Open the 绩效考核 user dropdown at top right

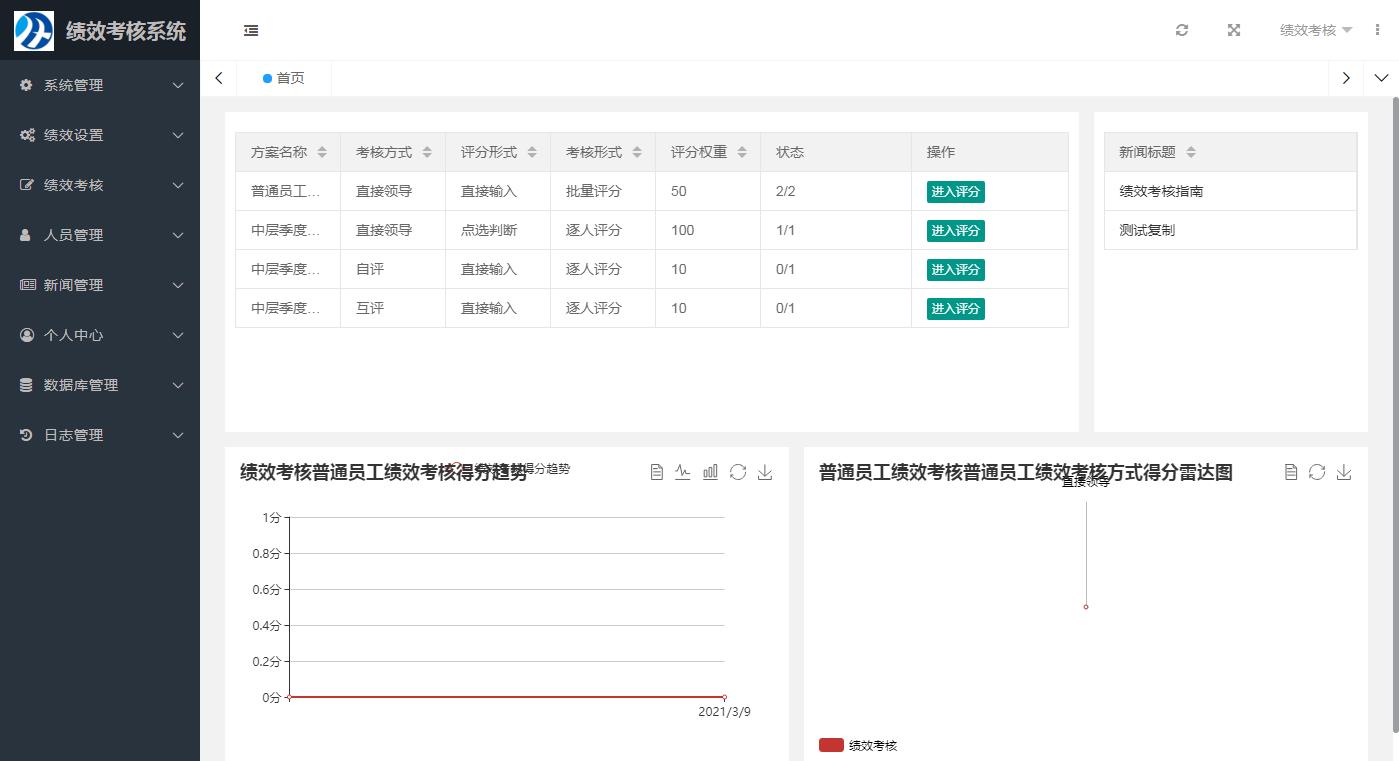1315,30
